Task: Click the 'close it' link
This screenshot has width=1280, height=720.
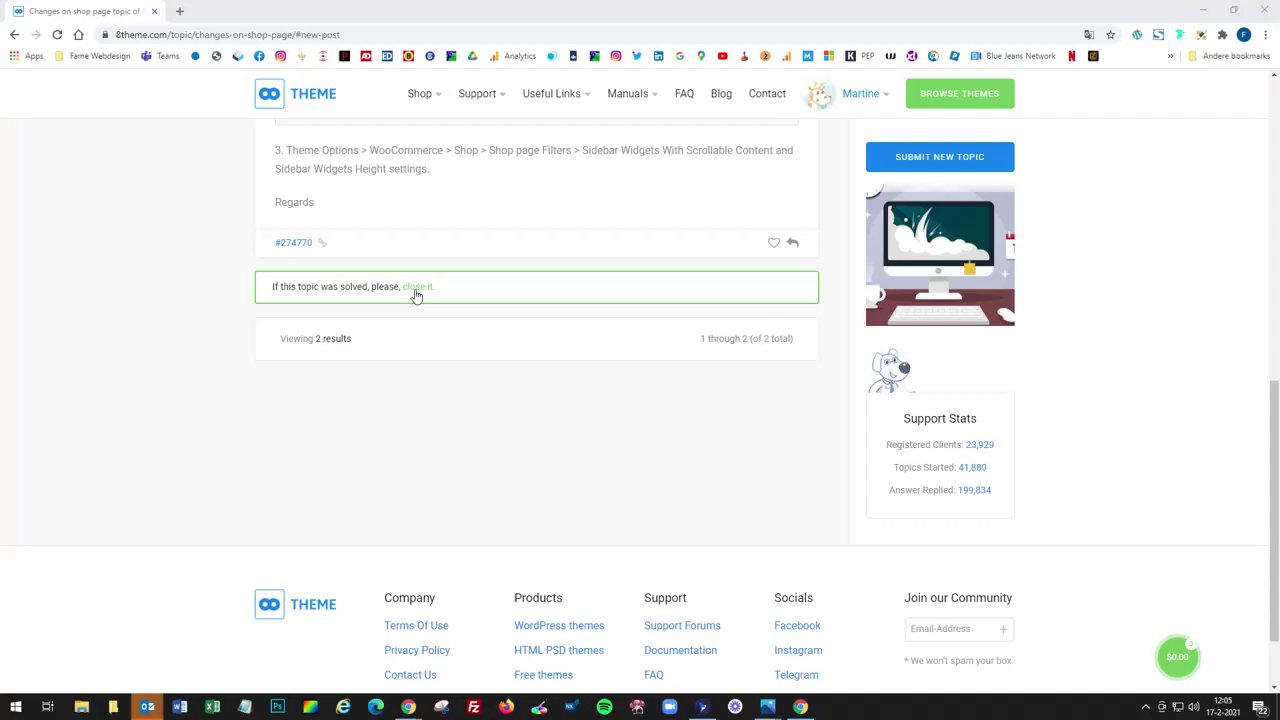Action: click(418, 287)
